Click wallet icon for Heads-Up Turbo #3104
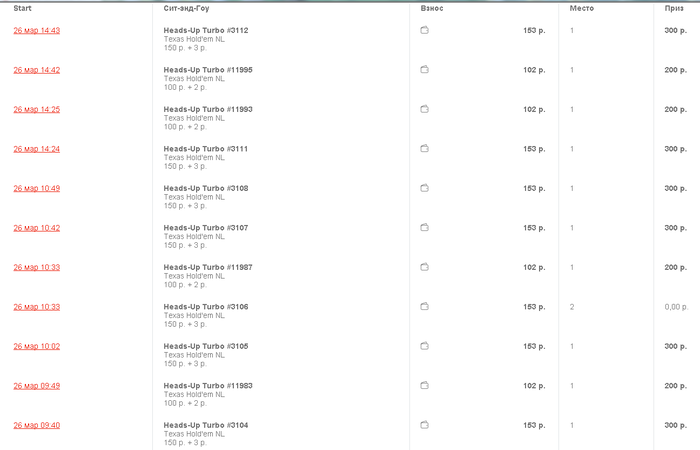The image size is (700, 450). (x=425, y=425)
